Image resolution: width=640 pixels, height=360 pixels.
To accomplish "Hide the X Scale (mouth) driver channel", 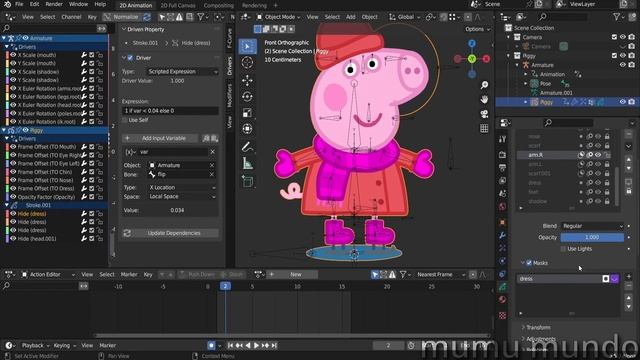I will (13, 55).
